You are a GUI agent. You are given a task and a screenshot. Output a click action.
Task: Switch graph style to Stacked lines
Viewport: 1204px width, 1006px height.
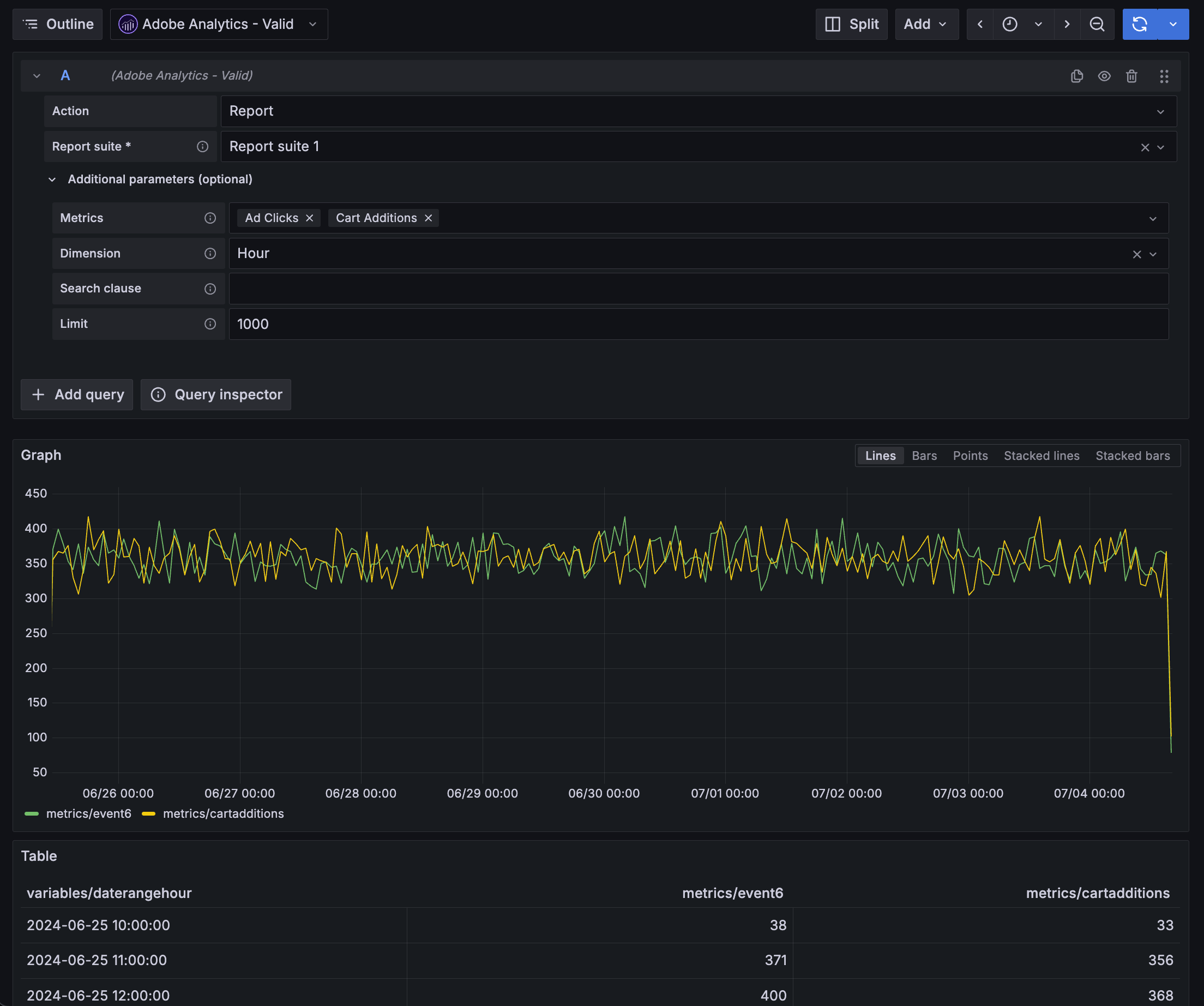(x=1040, y=456)
